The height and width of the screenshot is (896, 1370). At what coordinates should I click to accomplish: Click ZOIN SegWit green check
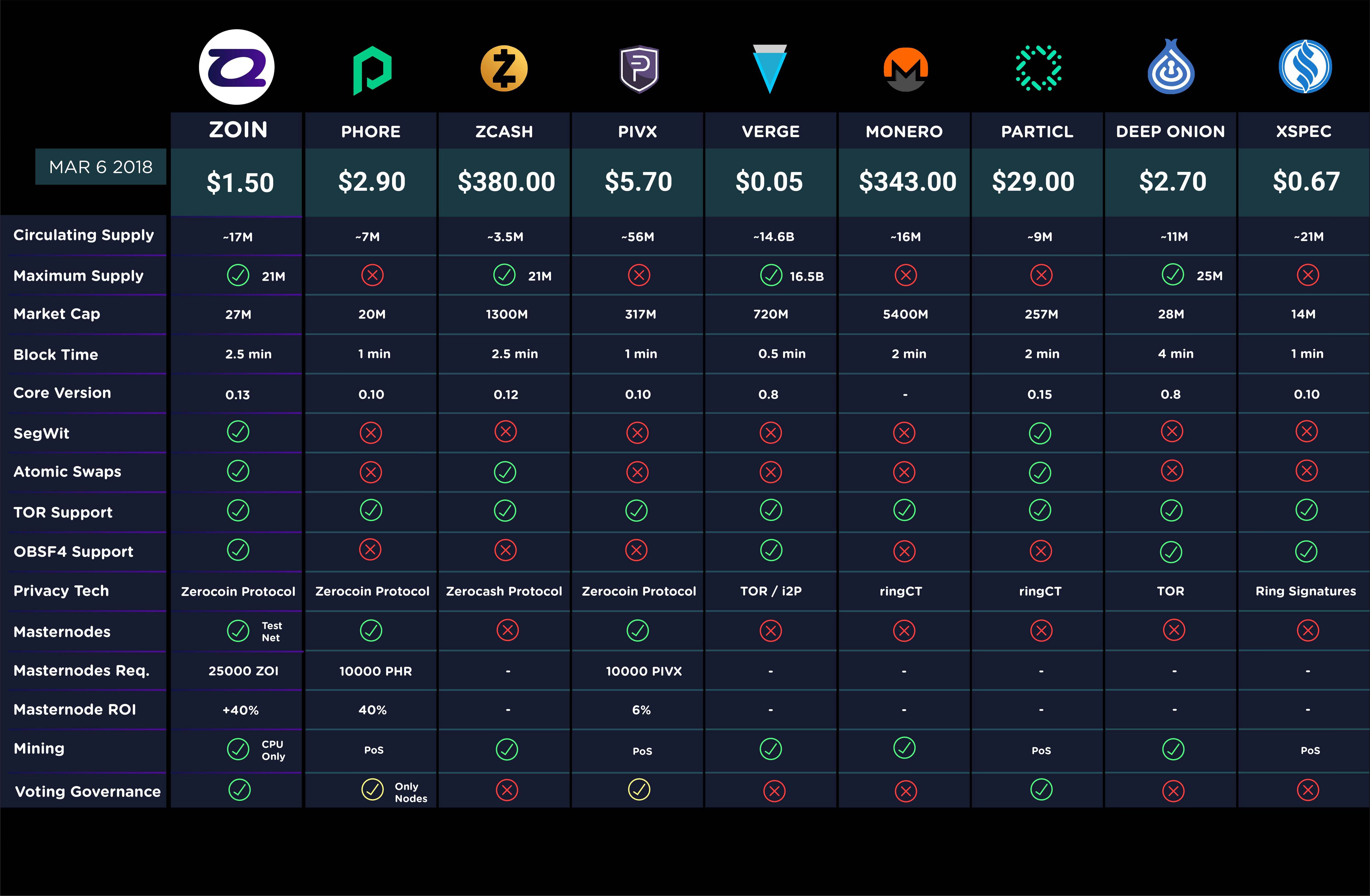coord(238,432)
